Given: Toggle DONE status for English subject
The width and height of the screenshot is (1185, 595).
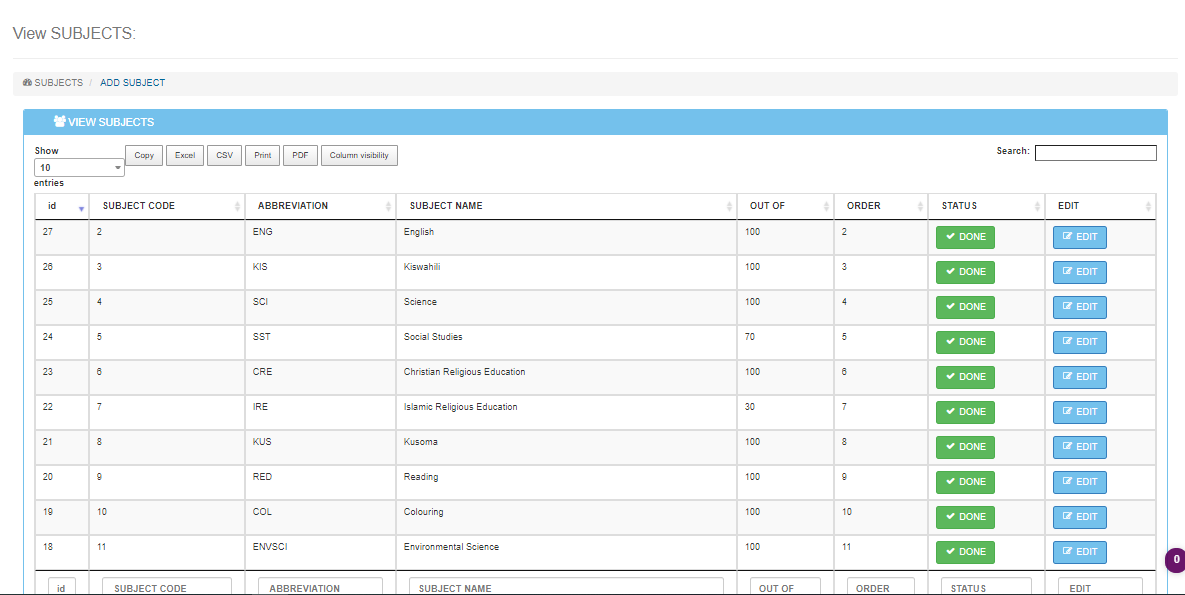Looking at the screenshot, I should [965, 237].
